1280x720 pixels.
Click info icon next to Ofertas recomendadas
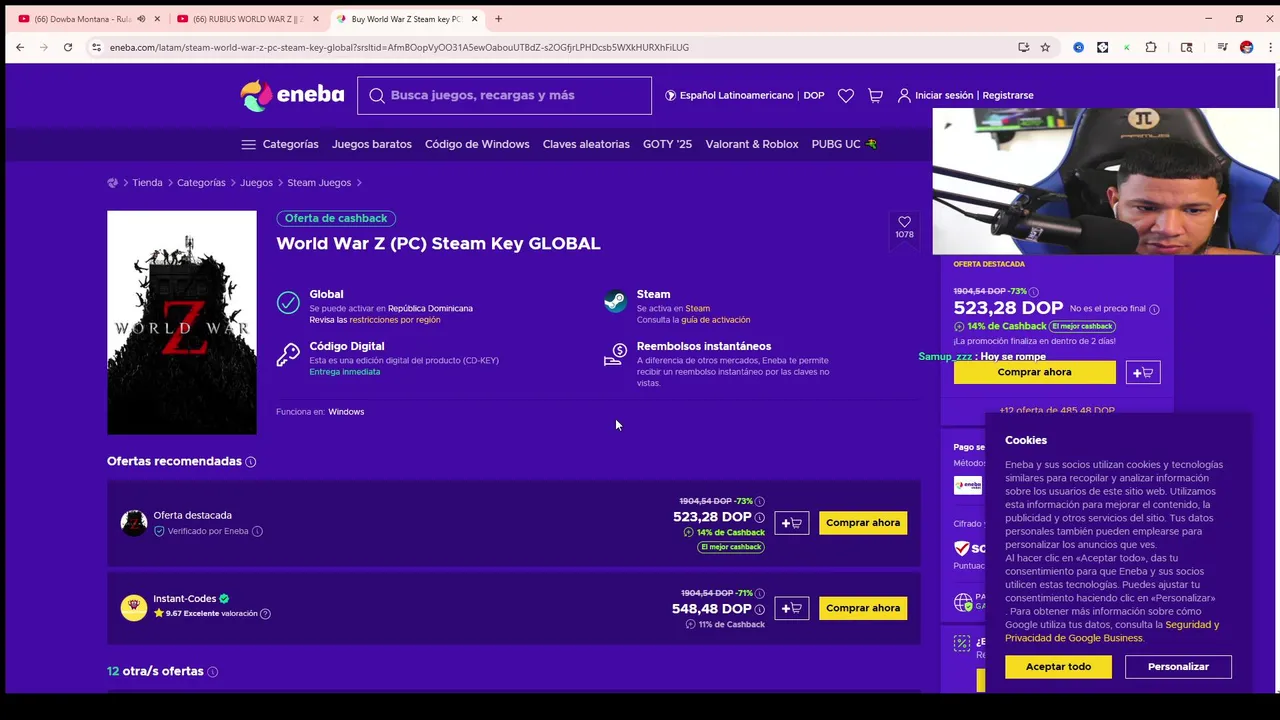point(251,462)
